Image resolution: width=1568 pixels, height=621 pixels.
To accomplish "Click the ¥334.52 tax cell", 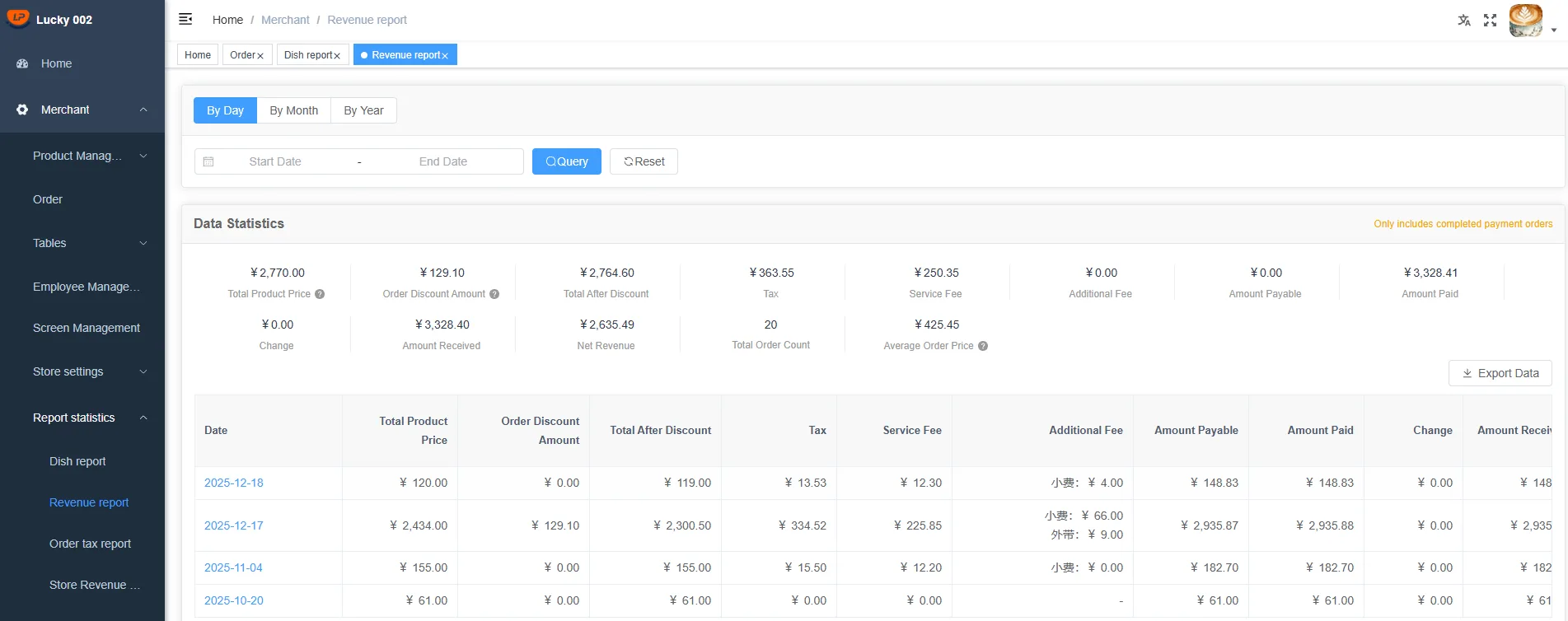I will tap(779, 525).
